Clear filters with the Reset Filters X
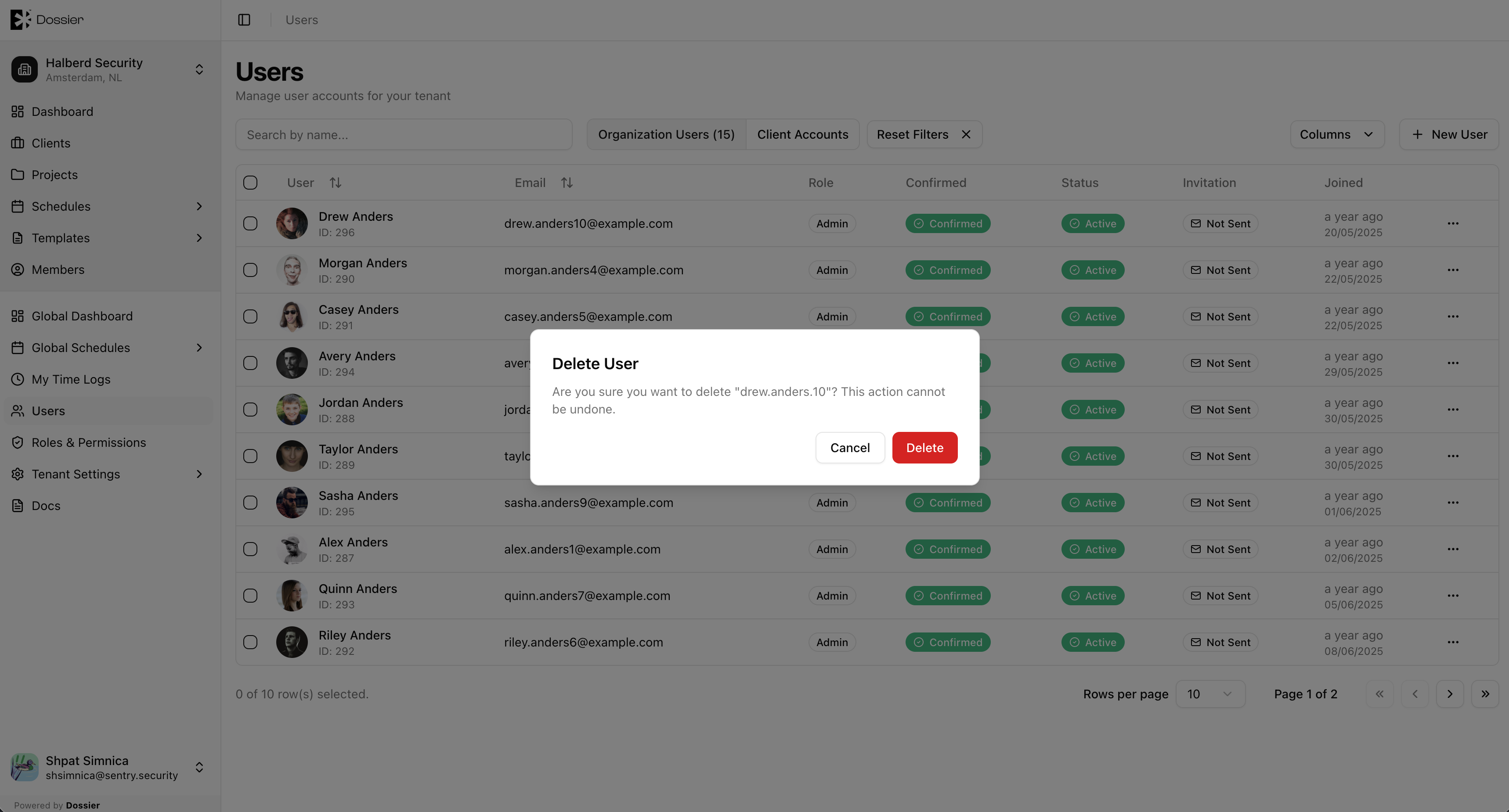 [x=966, y=135]
